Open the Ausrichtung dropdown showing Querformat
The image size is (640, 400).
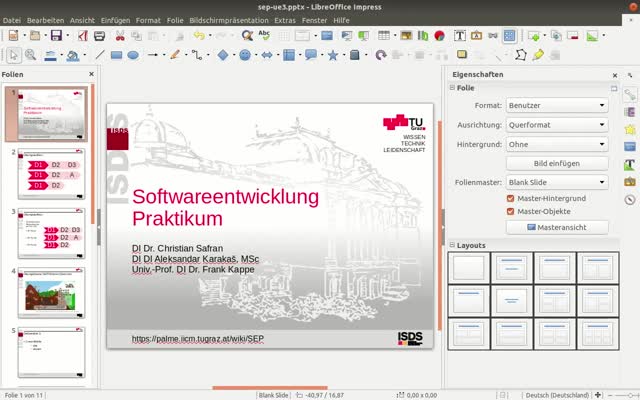(557, 125)
